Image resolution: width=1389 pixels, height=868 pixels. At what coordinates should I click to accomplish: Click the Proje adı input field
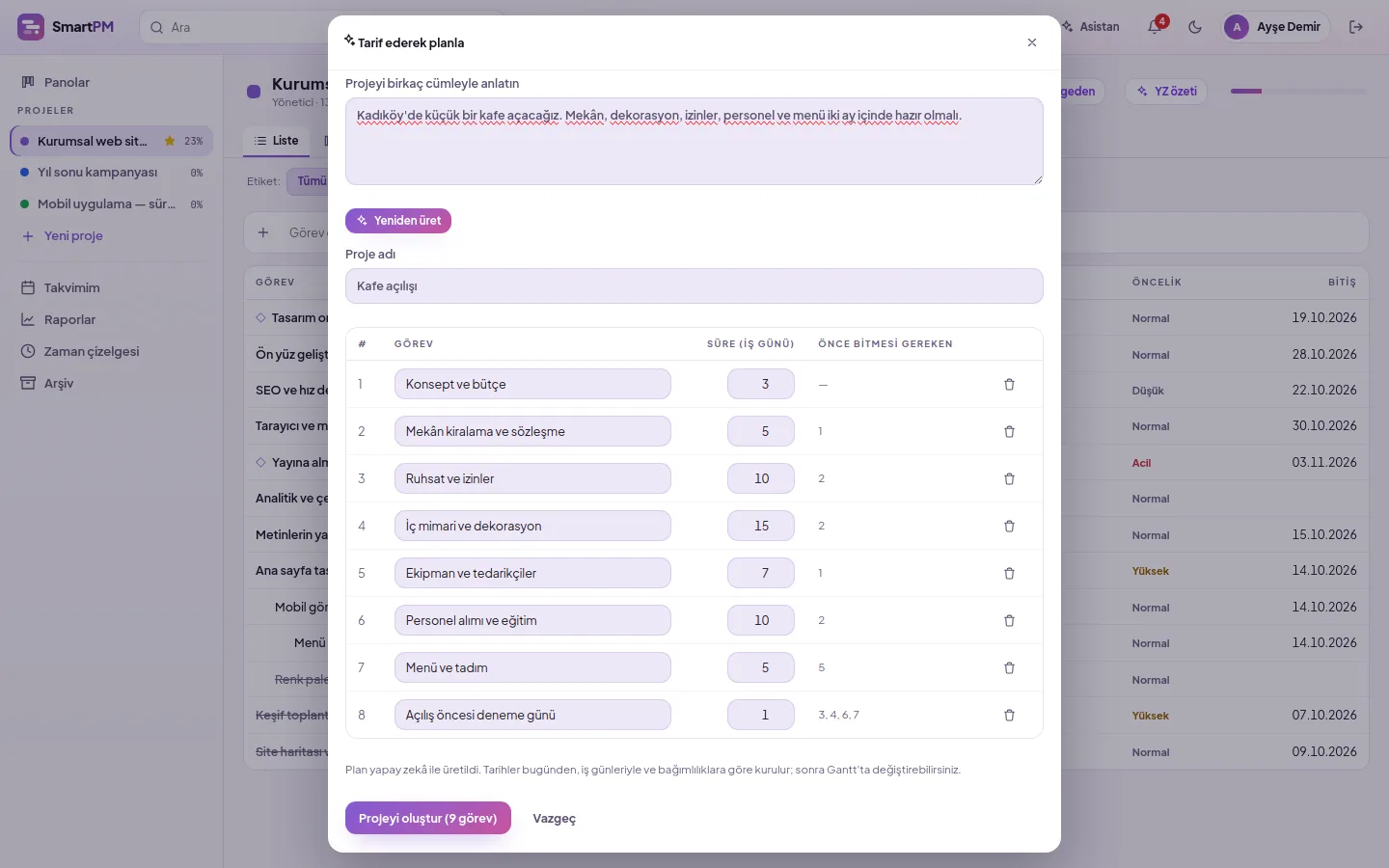694,286
